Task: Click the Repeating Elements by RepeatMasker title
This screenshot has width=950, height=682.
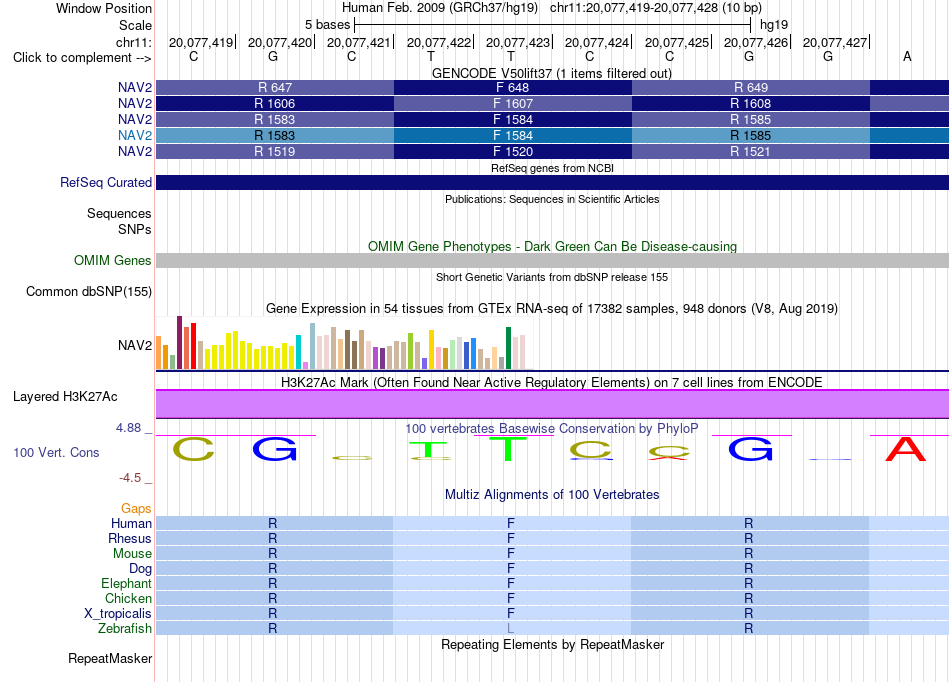Action: point(552,644)
